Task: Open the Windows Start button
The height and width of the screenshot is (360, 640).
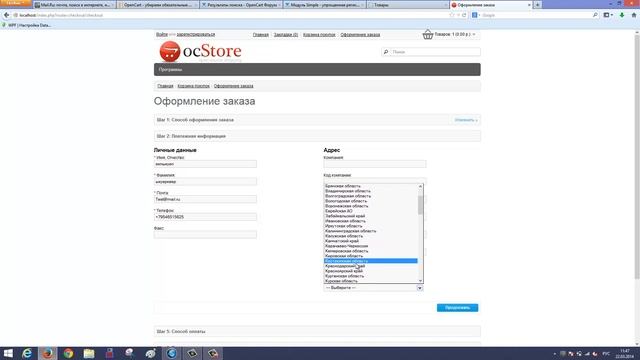Action: [8, 353]
